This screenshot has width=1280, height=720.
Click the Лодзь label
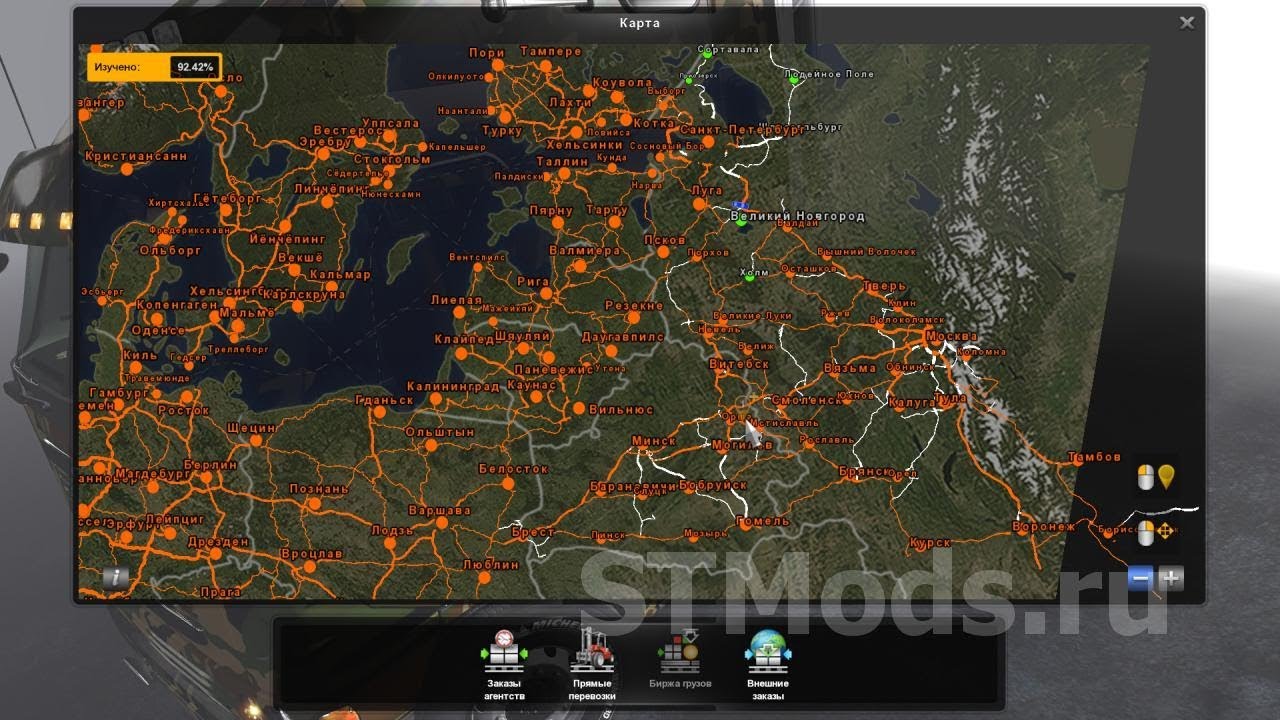click(392, 530)
